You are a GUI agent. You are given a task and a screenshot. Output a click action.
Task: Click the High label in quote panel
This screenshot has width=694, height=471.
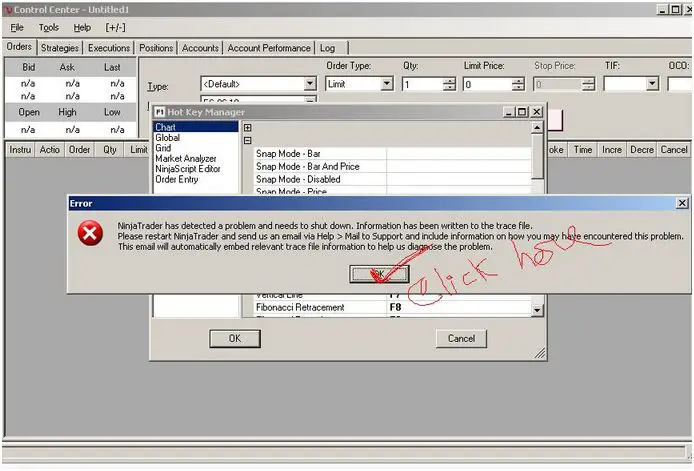[67, 112]
